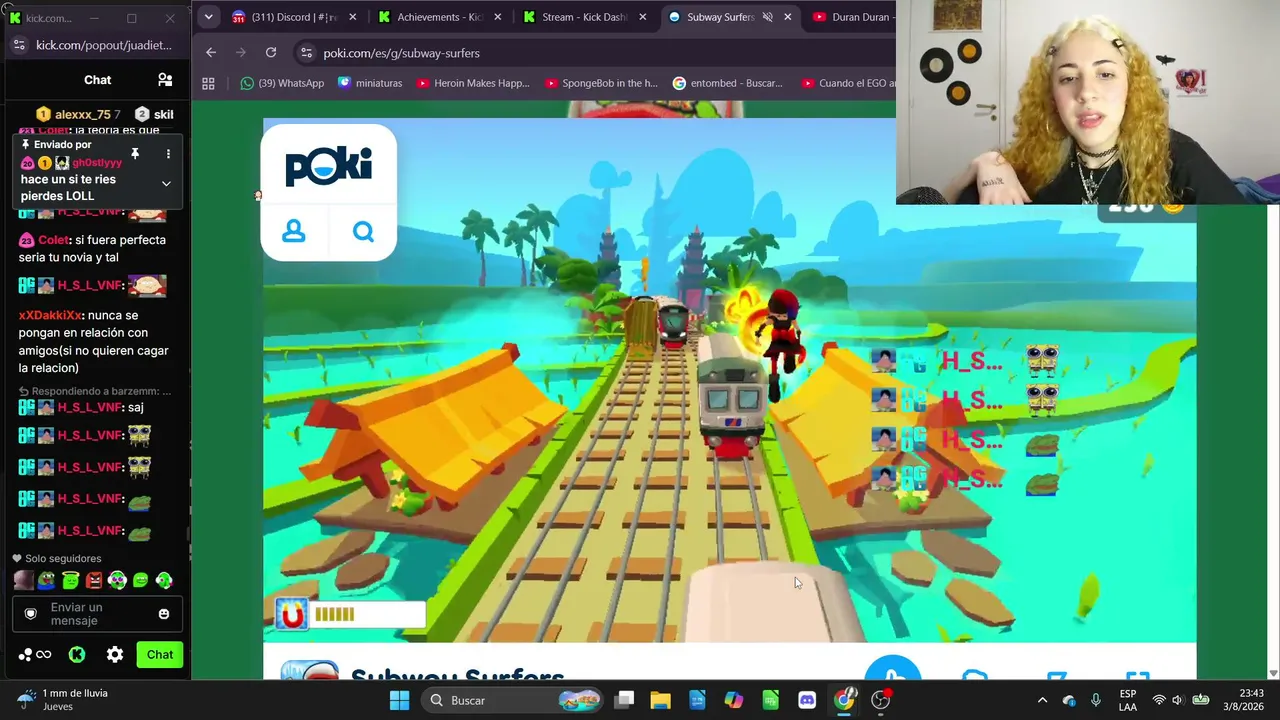Click the microphone tray icon
This screenshot has width=1280, height=720.
(1096, 700)
